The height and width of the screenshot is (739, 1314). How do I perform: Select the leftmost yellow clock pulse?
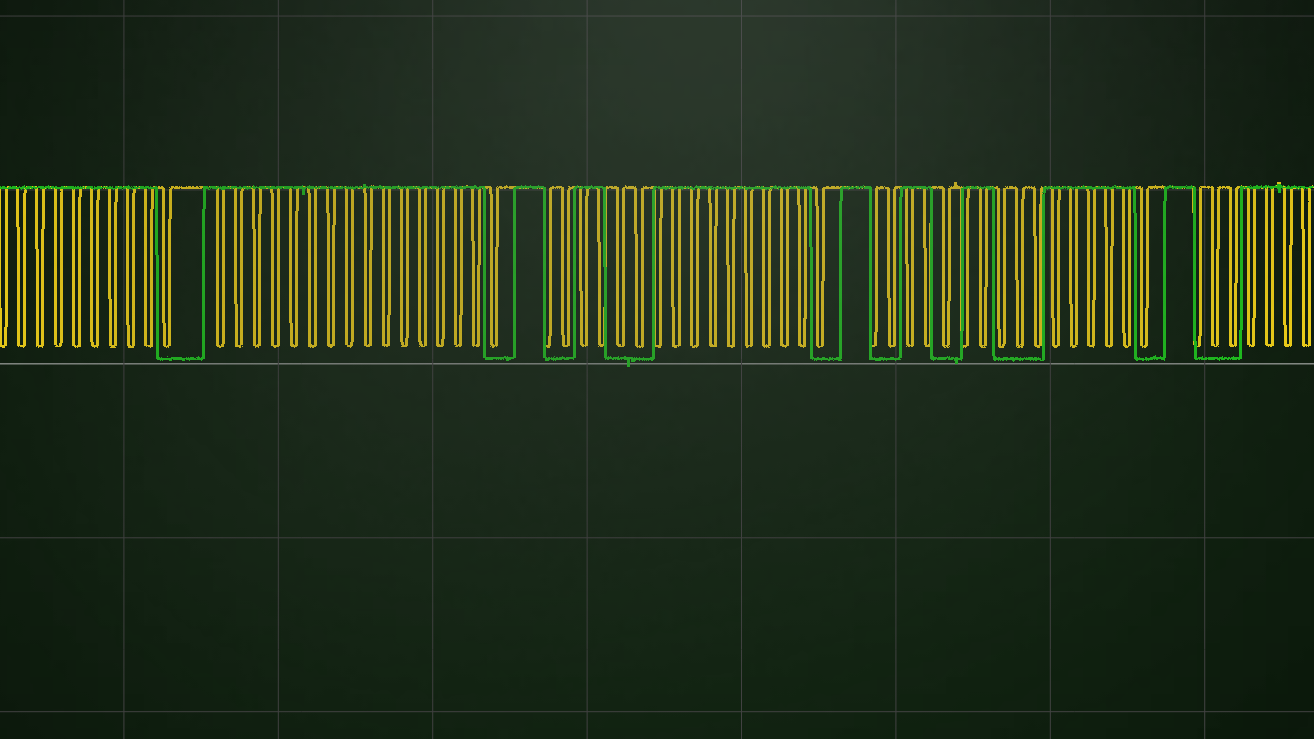3,266
